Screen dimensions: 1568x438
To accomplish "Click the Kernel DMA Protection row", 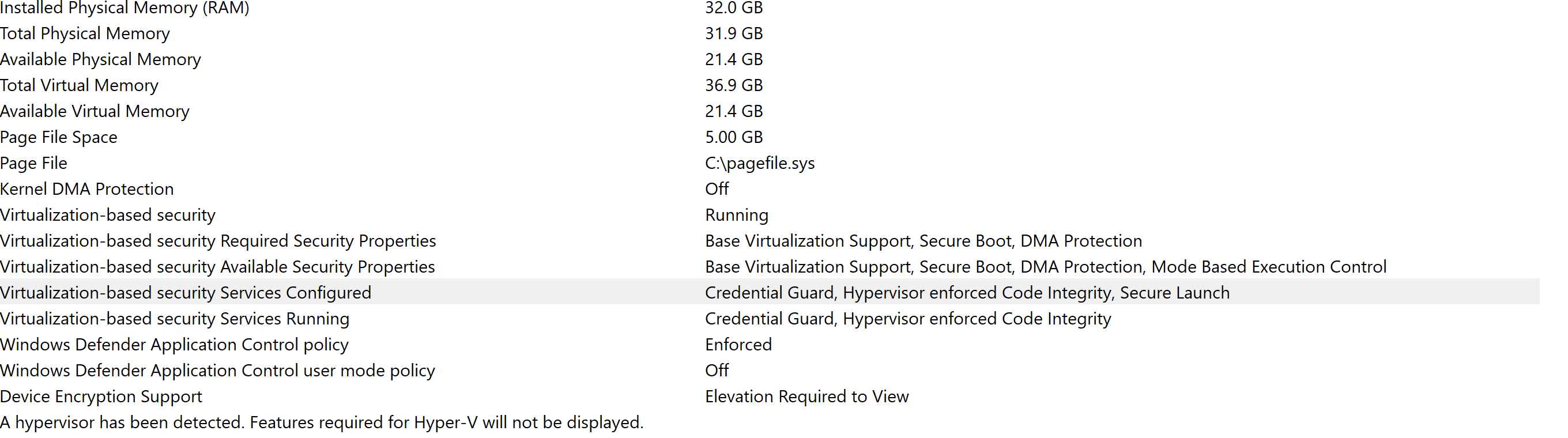I will click(87, 189).
